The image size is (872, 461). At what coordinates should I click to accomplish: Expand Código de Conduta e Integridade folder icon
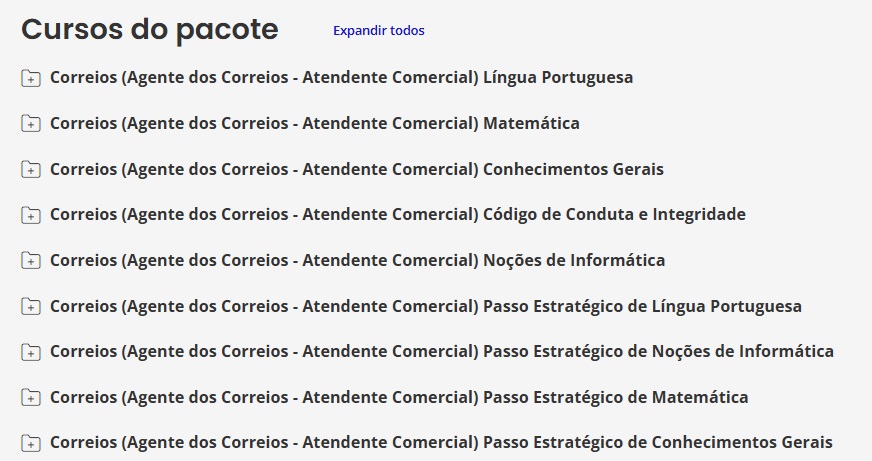[x=31, y=215]
